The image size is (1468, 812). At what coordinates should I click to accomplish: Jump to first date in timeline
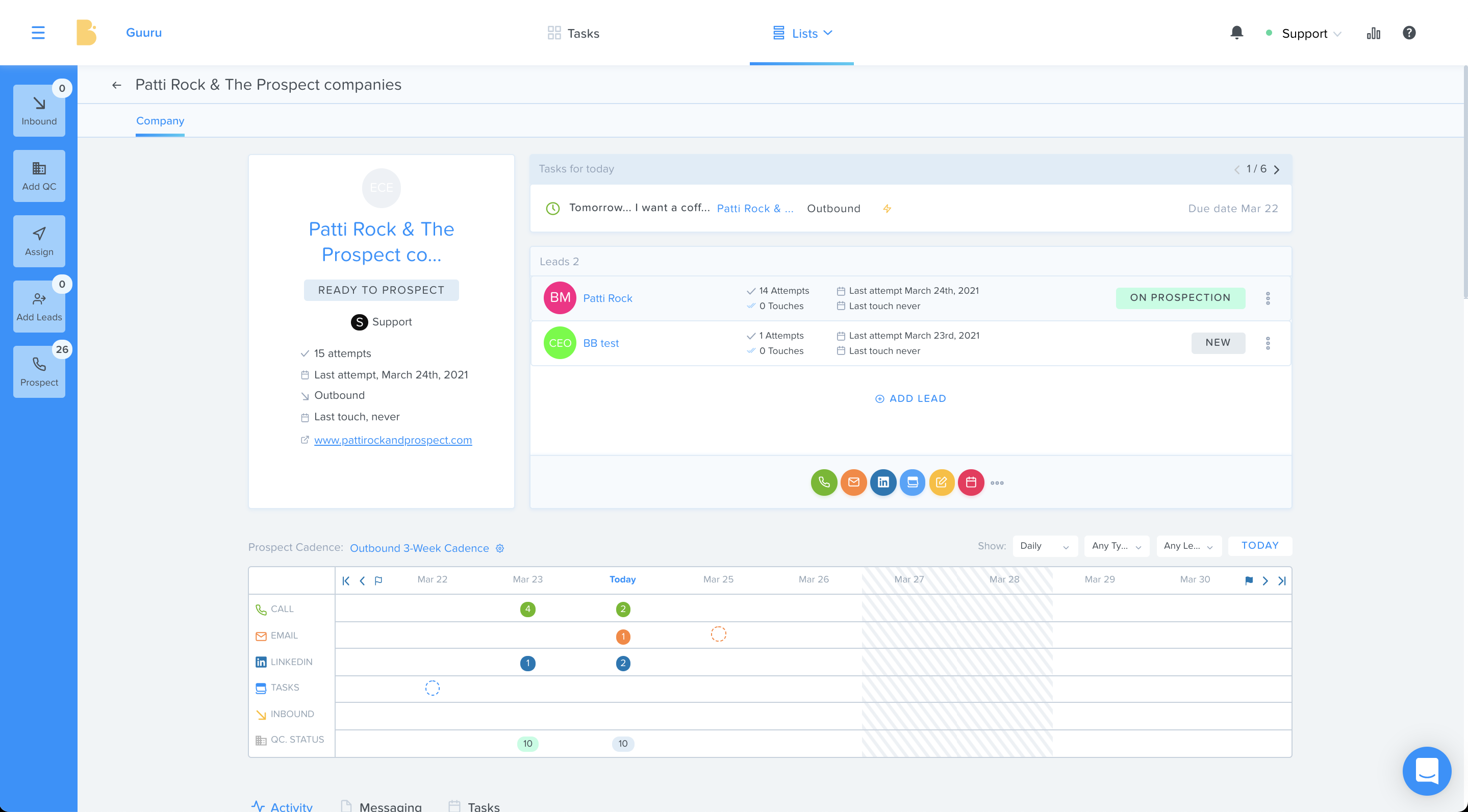click(346, 580)
